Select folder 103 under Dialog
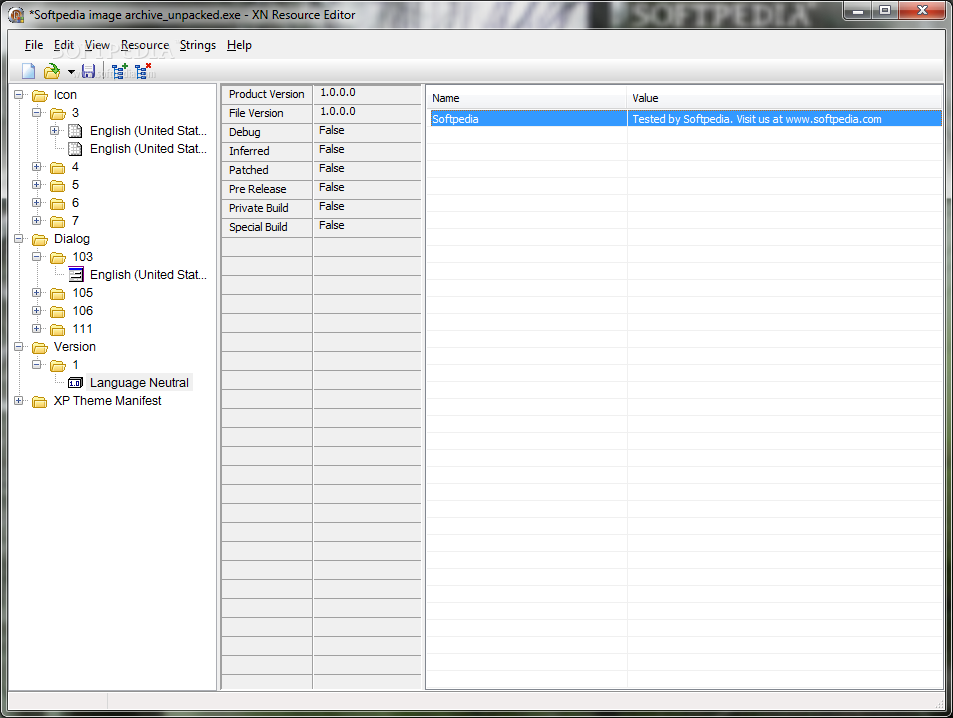 click(83, 257)
